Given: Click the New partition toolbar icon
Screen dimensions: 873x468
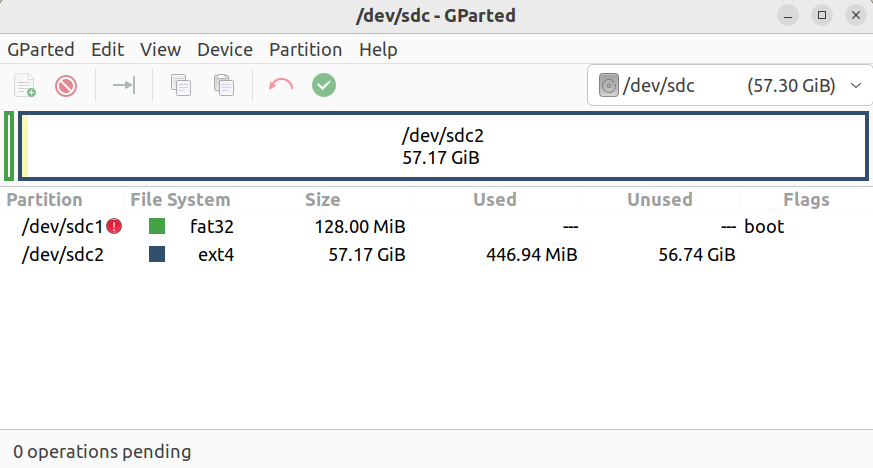Looking at the screenshot, I should [25, 86].
